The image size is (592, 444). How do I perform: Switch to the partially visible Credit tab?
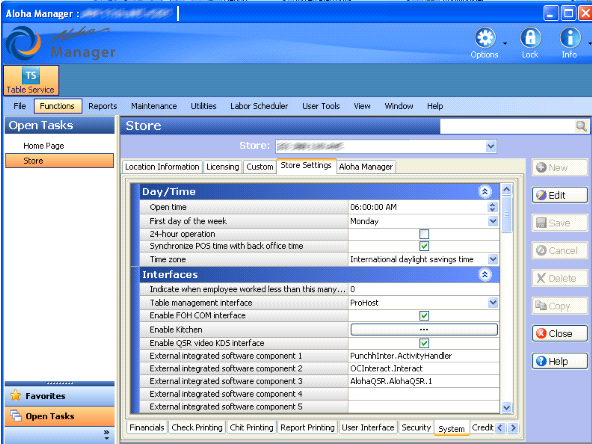click(x=482, y=427)
